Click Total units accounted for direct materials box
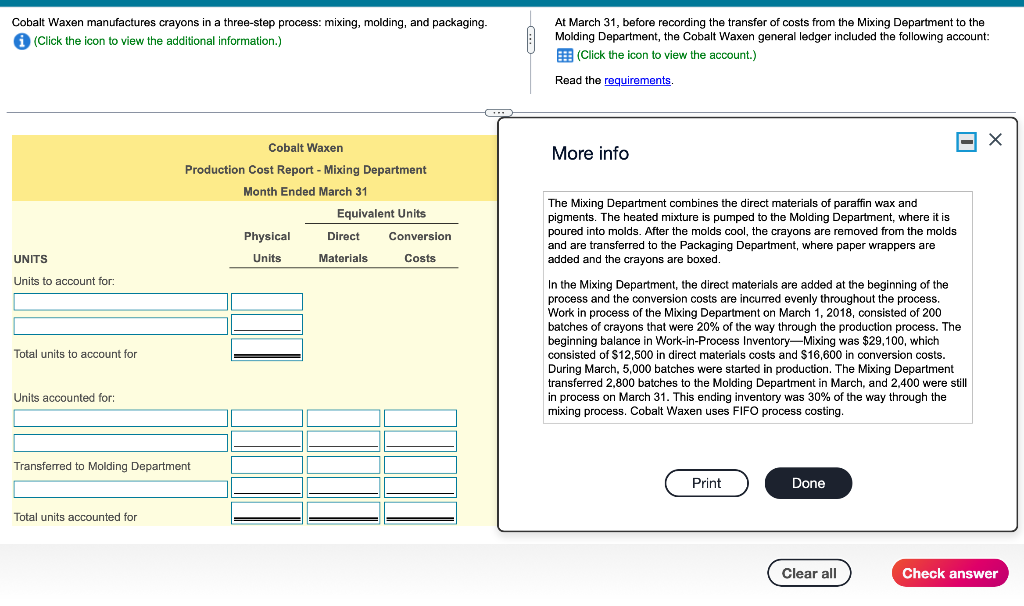 coord(344,513)
